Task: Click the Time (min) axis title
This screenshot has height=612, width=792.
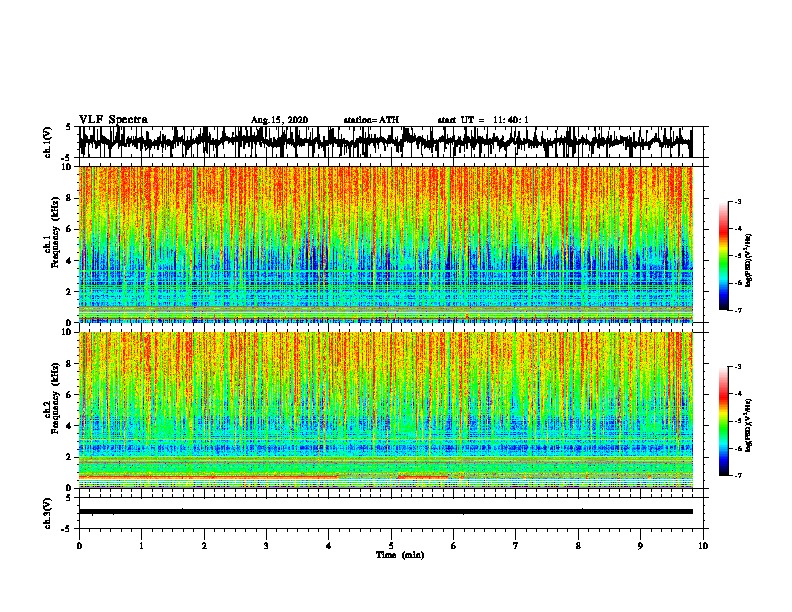Action: tap(400, 555)
